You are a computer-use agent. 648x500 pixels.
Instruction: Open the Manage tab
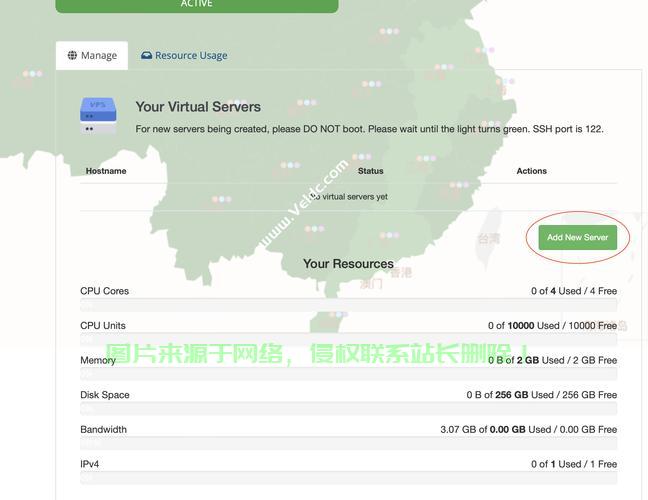[92, 55]
